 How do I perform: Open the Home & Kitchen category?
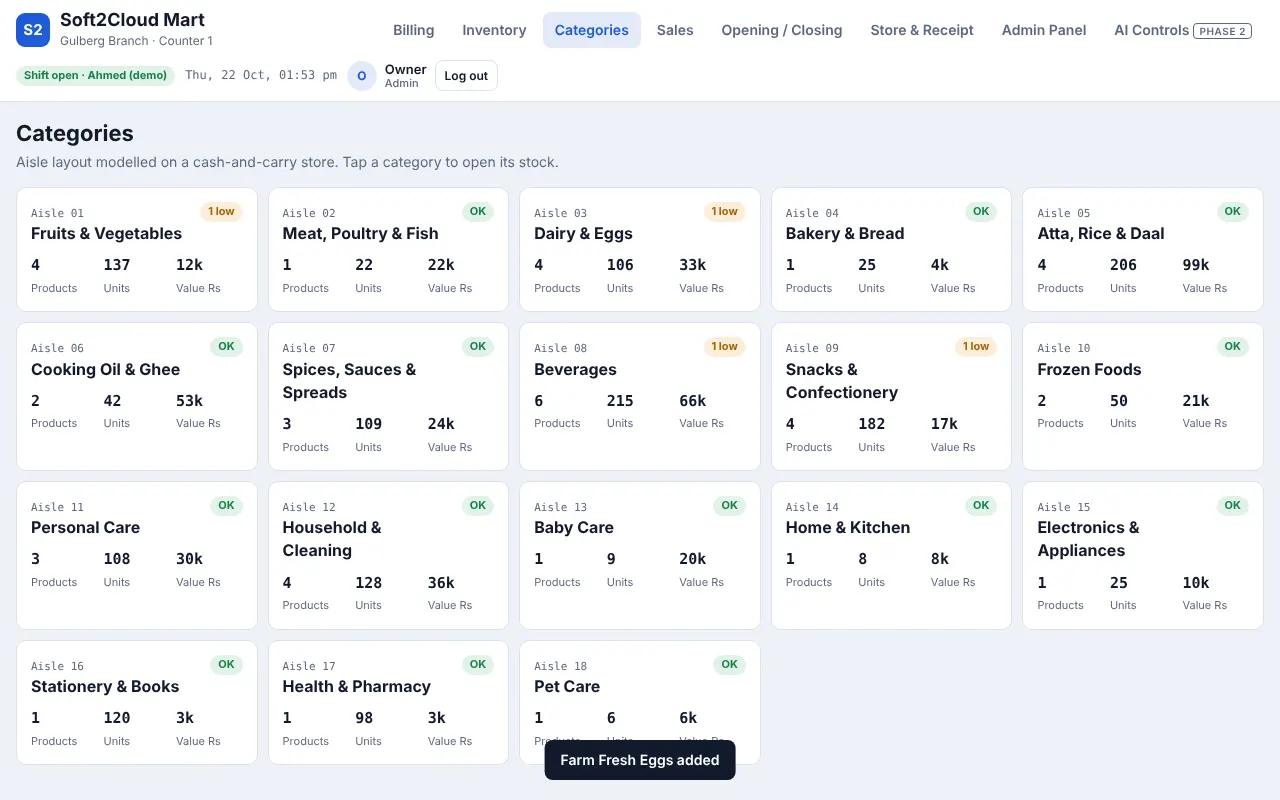click(x=892, y=555)
